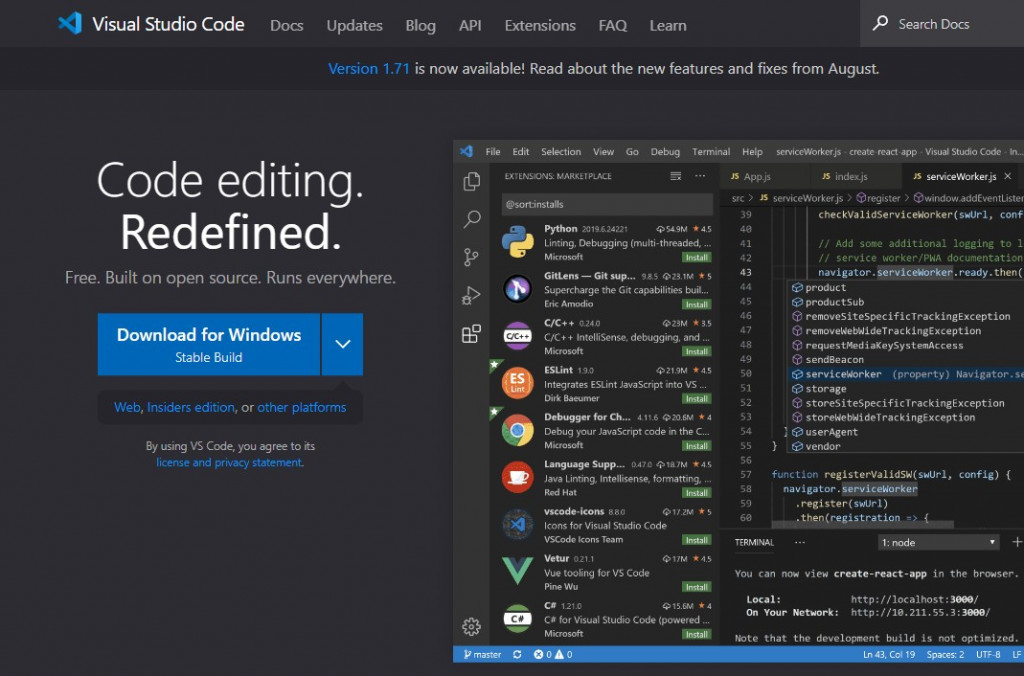Click the master branch indicator in status bar
This screenshot has height=676, width=1024.
click(483, 654)
